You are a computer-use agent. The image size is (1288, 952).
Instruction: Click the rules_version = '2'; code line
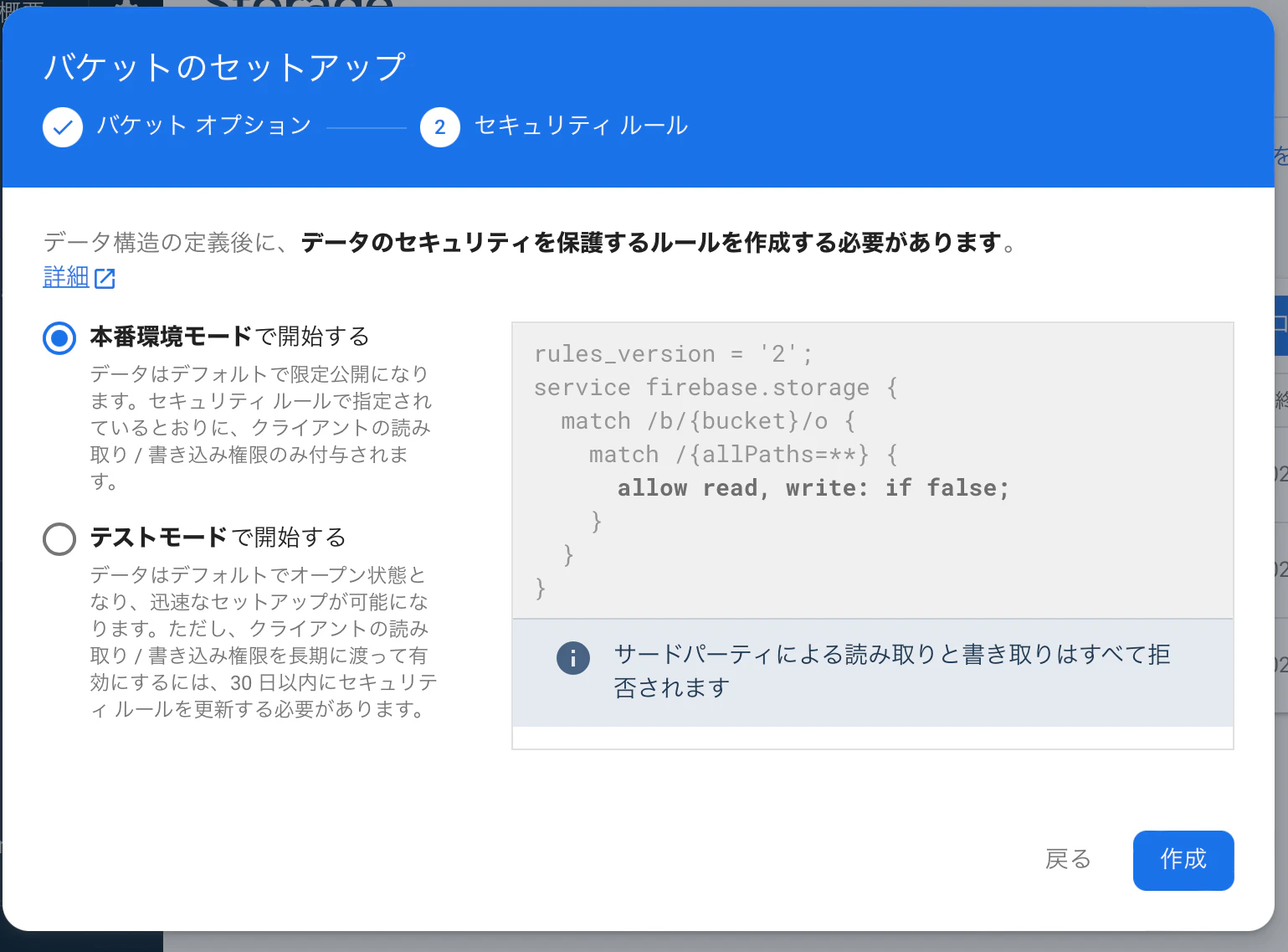pyautogui.click(x=673, y=354)
